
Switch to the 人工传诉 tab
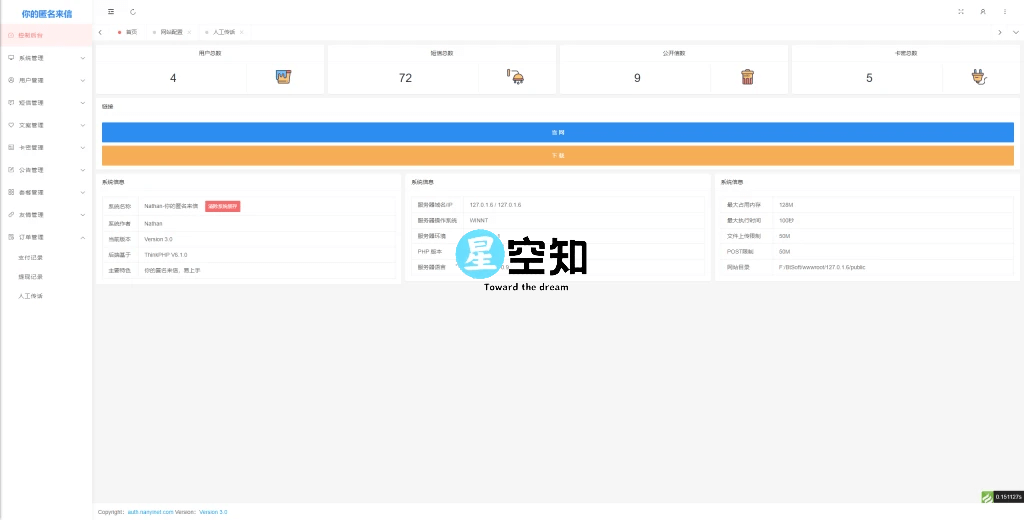[223, 32]
